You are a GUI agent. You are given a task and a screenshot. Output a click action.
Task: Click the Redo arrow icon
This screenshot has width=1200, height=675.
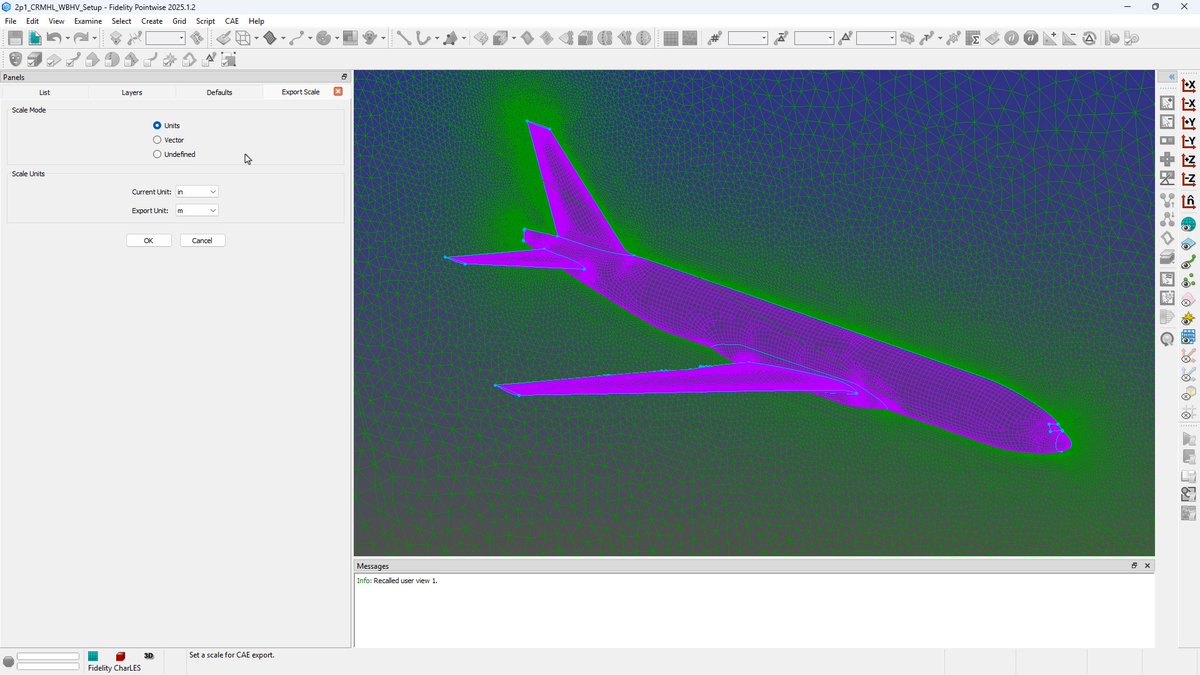(81, 38)
